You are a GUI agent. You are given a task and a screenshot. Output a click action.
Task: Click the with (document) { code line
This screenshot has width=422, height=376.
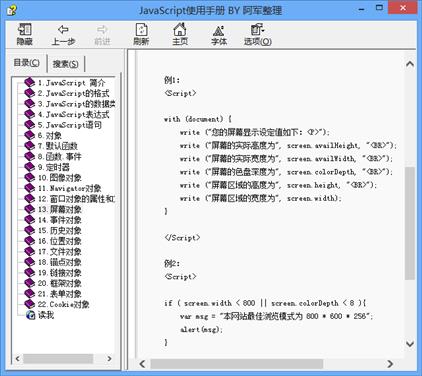[198, 119]
